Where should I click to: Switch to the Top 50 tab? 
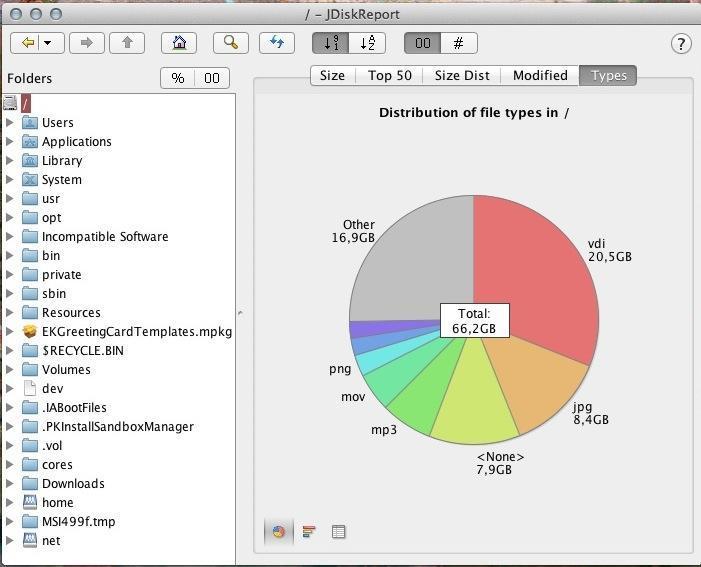pos(389,75)
